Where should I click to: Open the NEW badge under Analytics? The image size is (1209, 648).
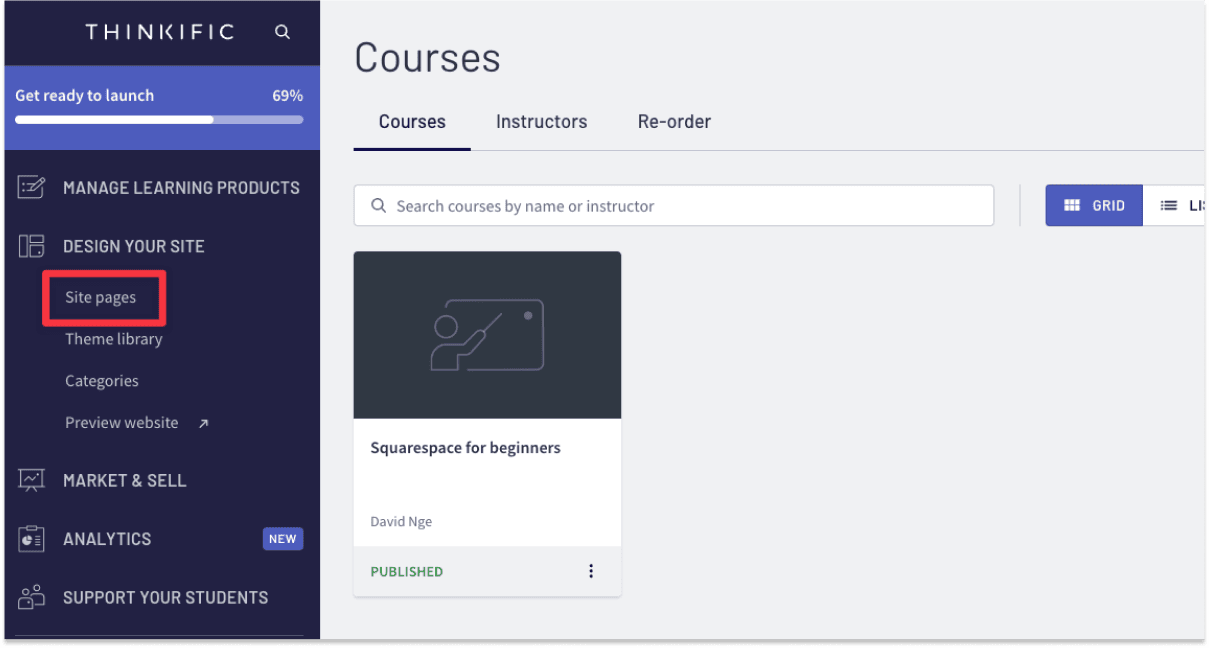283,539
